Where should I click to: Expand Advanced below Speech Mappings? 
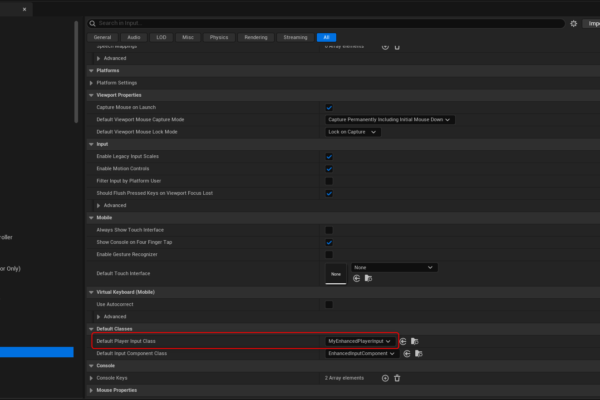[98, 59]
